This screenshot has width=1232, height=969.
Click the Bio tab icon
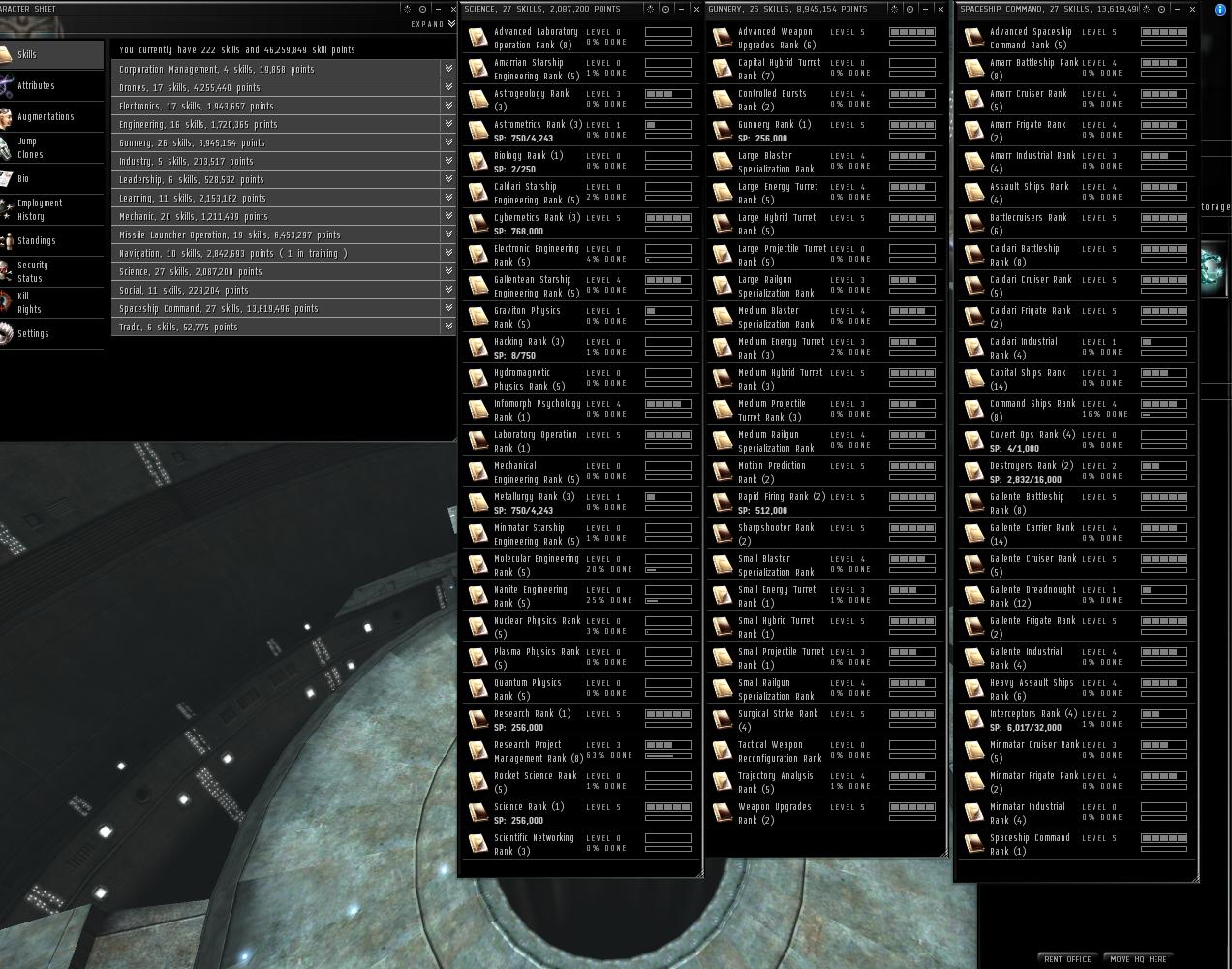coord(6,178)
